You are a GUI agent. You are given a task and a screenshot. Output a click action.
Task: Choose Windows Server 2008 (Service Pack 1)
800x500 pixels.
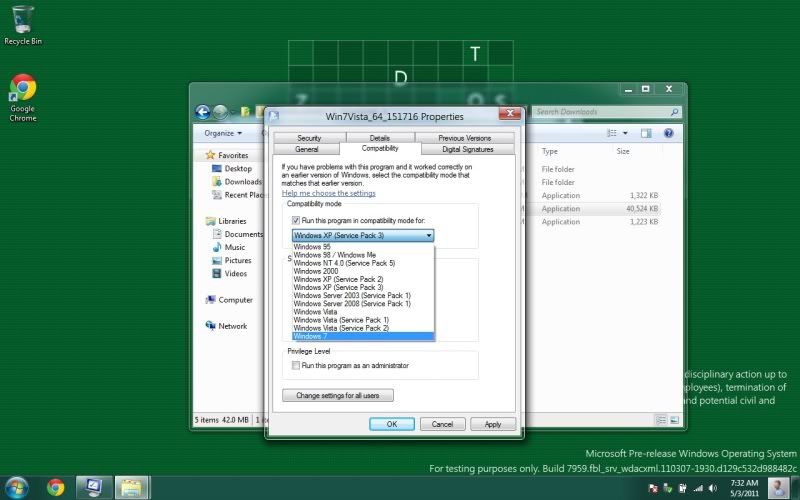tap(363, 304)
